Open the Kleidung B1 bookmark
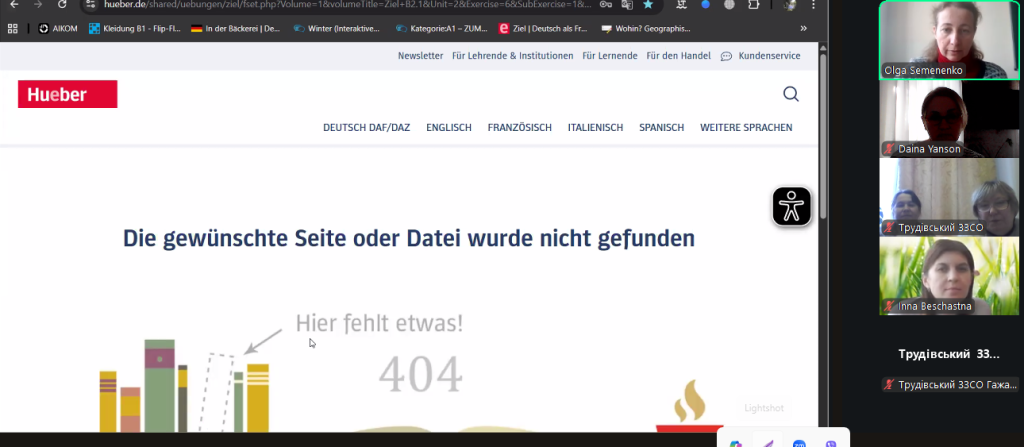 [x=133, y=29]
